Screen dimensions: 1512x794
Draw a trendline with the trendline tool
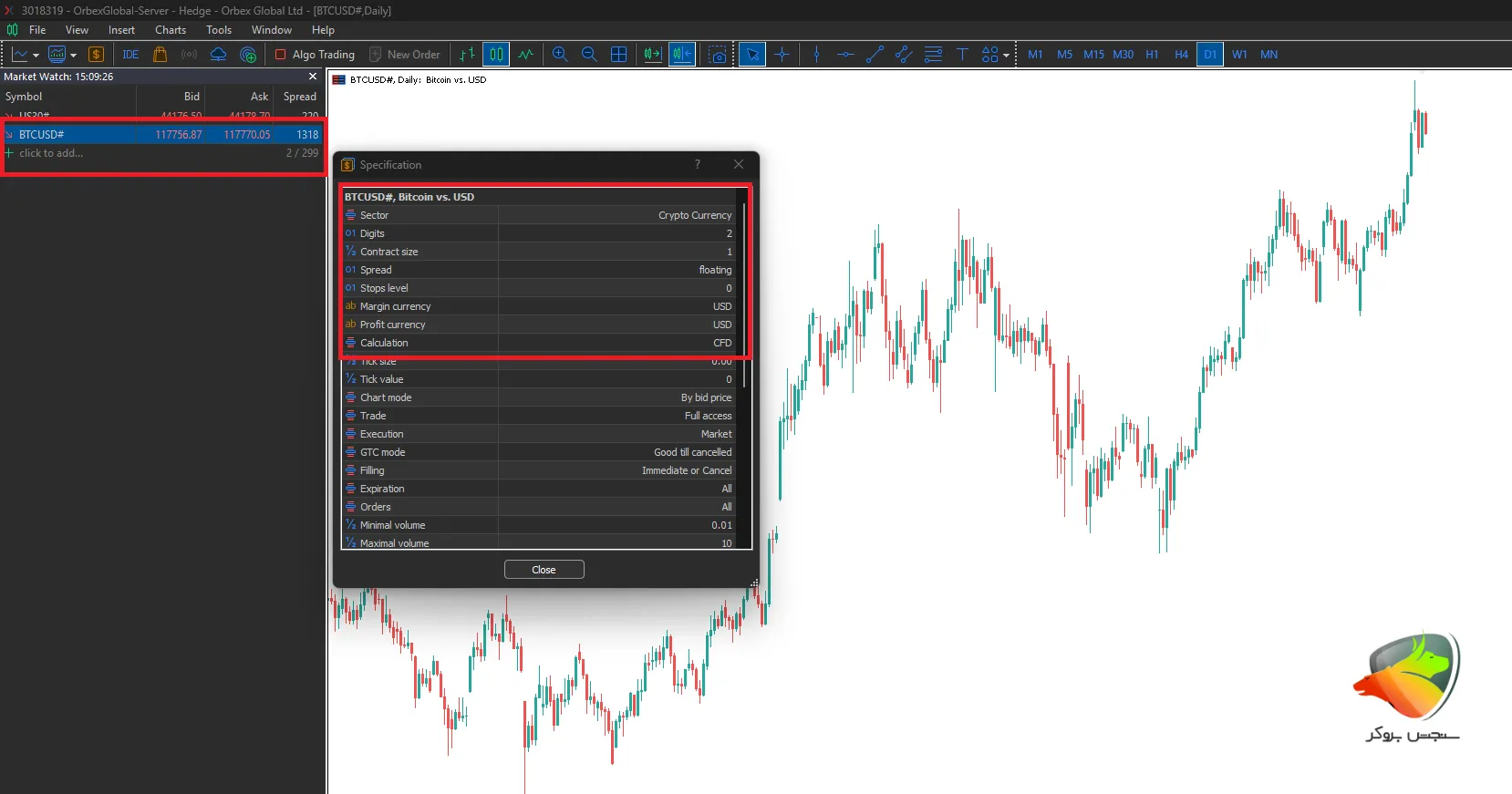[x=875, y=55]
